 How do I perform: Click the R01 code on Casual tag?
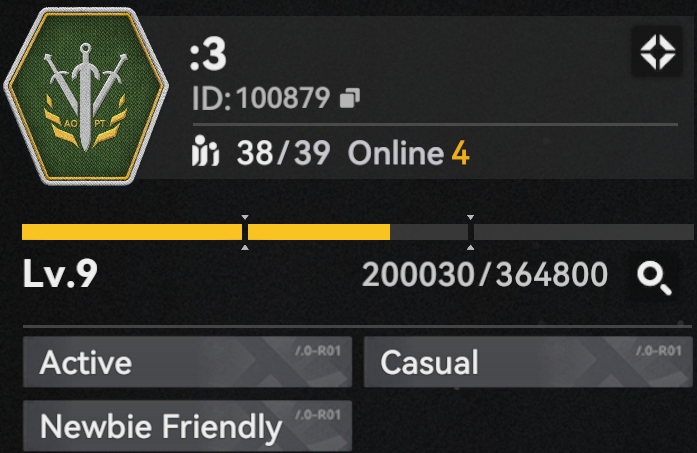tap(658, 351)
